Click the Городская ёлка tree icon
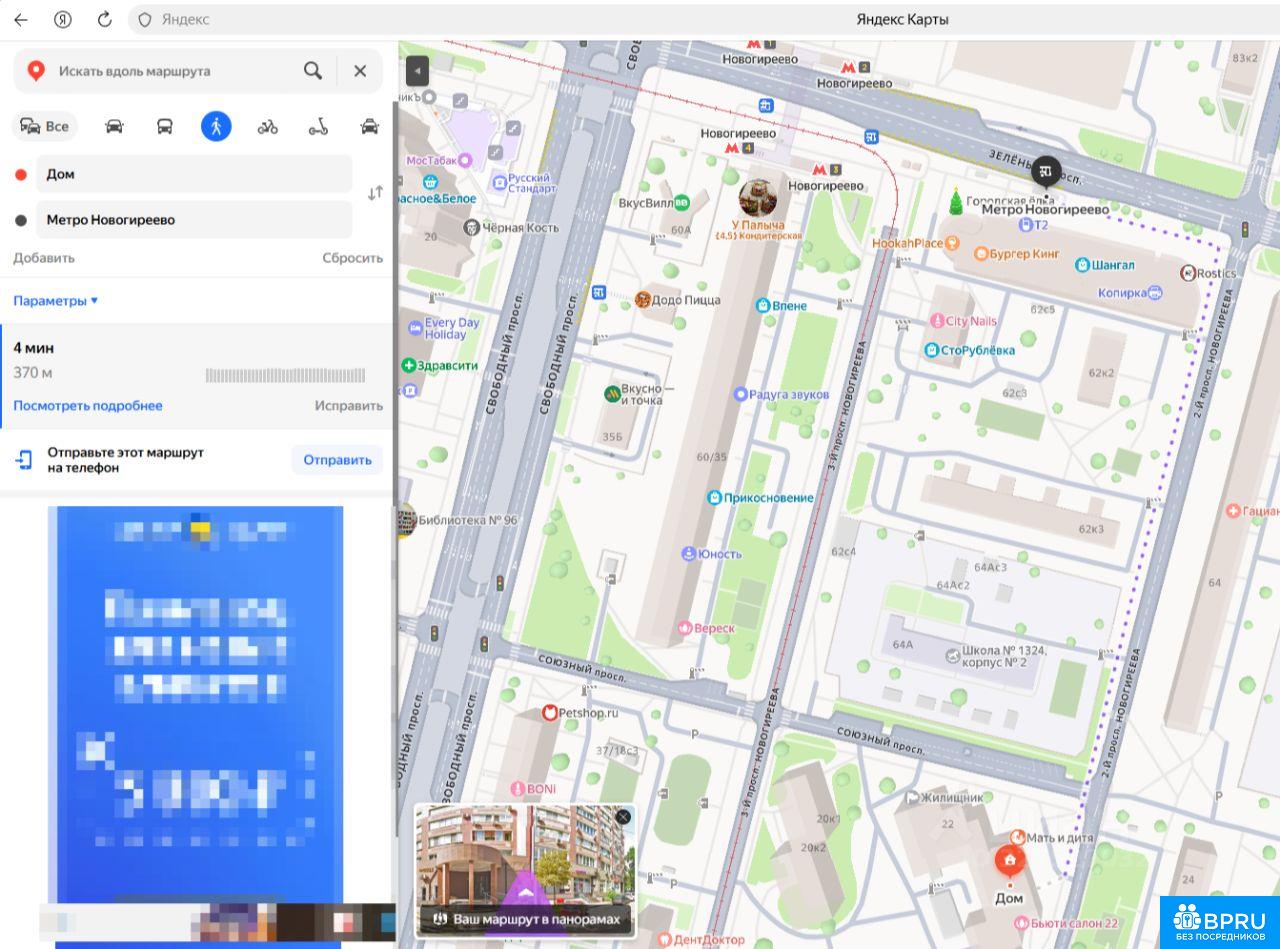This screenshot has height=949, width=1280. coord(956,202)
